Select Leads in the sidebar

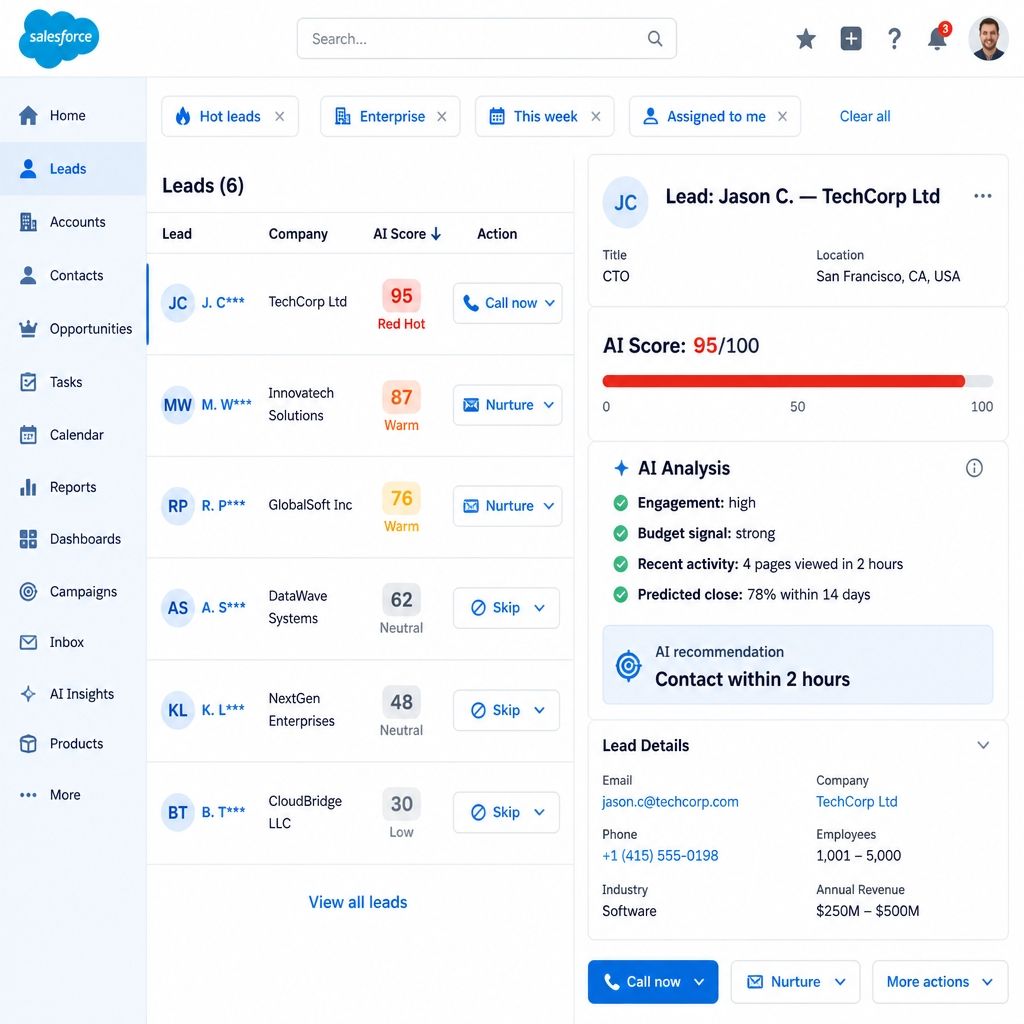[73, 168]
